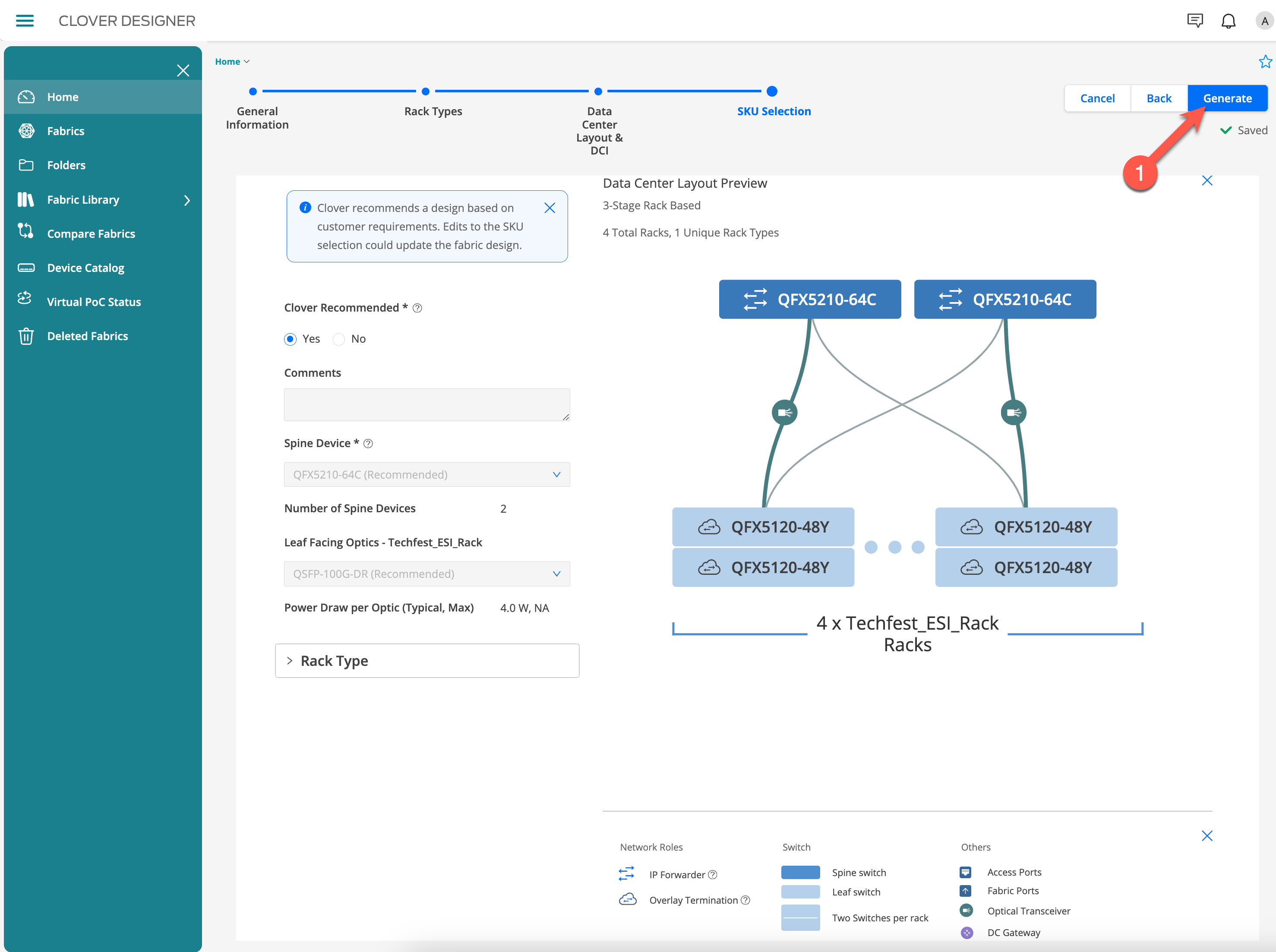Click the Spine Device help icon

(368, 444)
